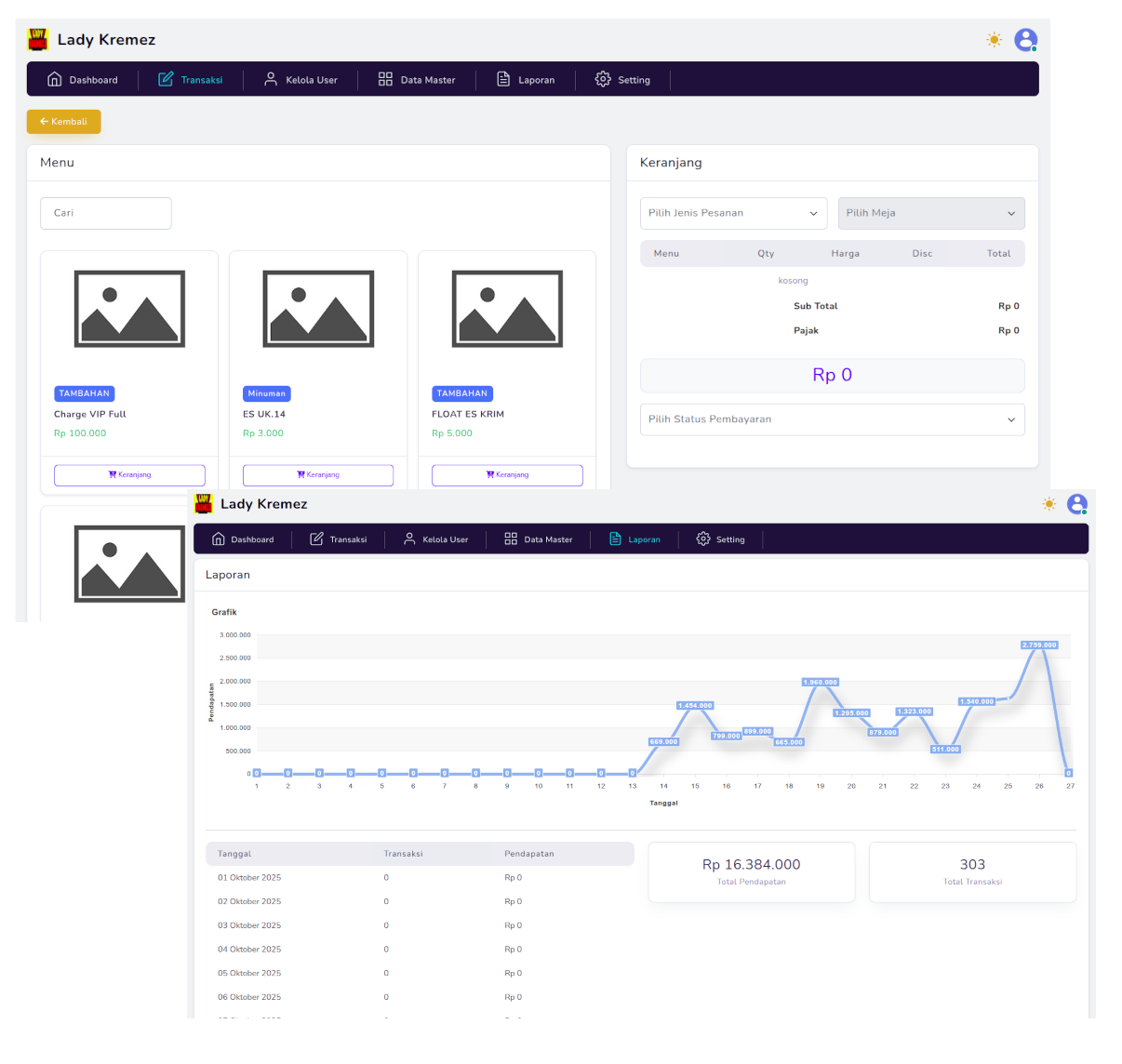
Task: Click the 2.759.000 data point on the chart
Action: point(1039,645)
